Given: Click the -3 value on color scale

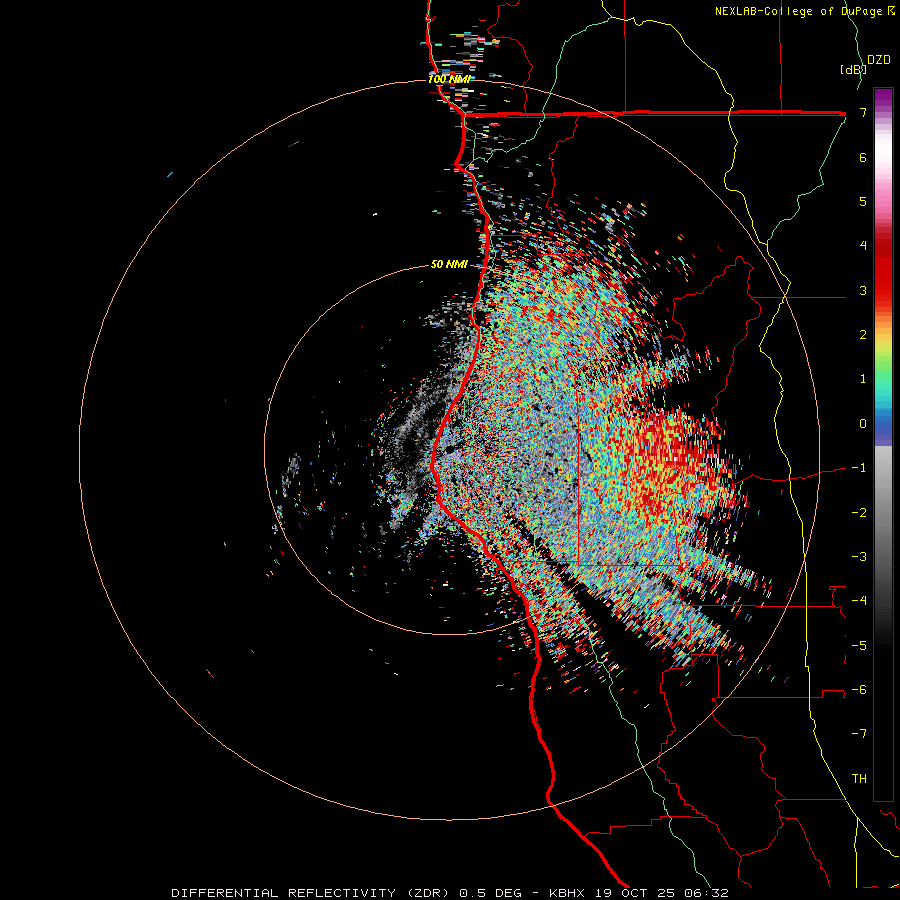Looking at the screenshot, I should [x=859, y=556].
